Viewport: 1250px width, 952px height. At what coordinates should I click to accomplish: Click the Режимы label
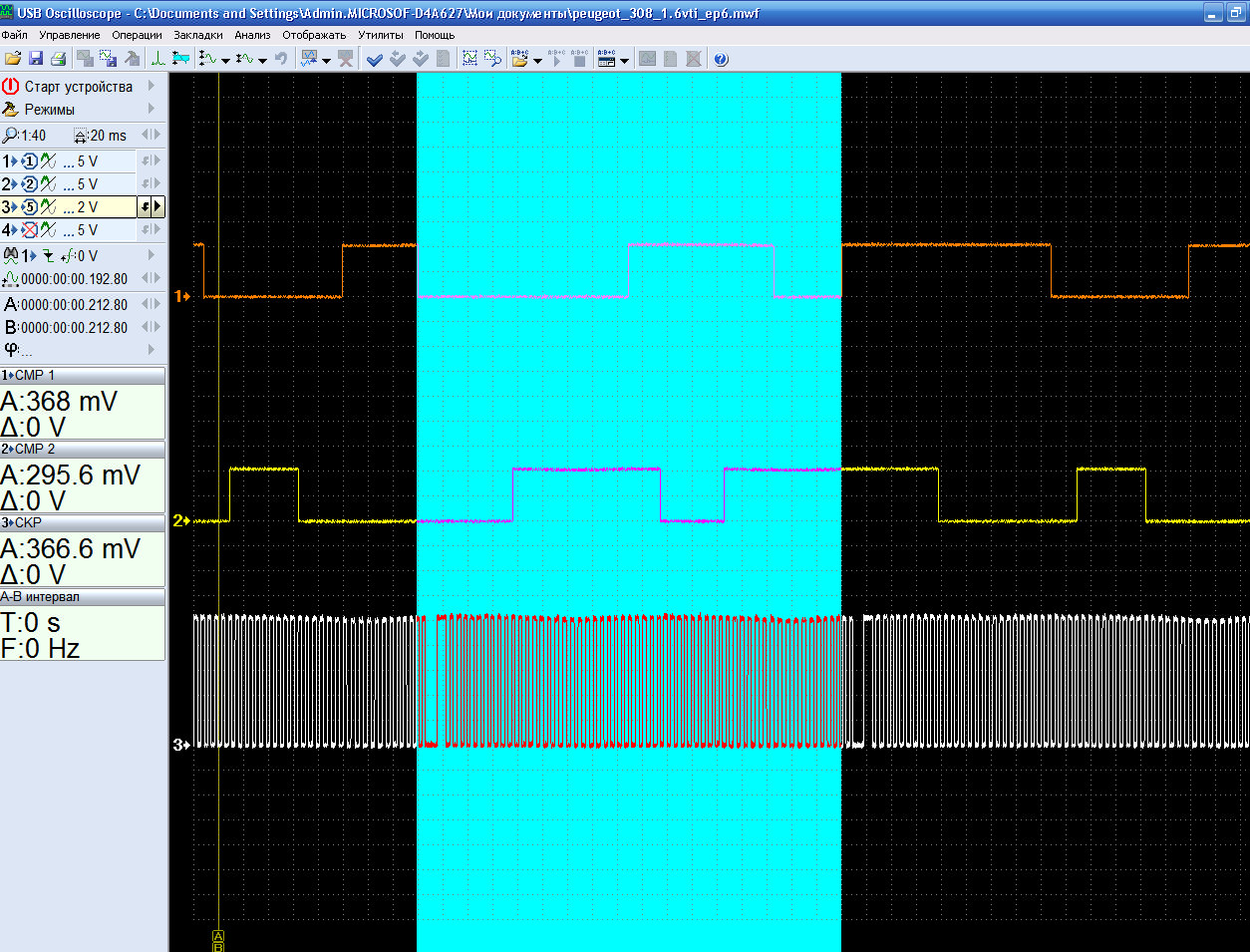click(x=50, y=110)
